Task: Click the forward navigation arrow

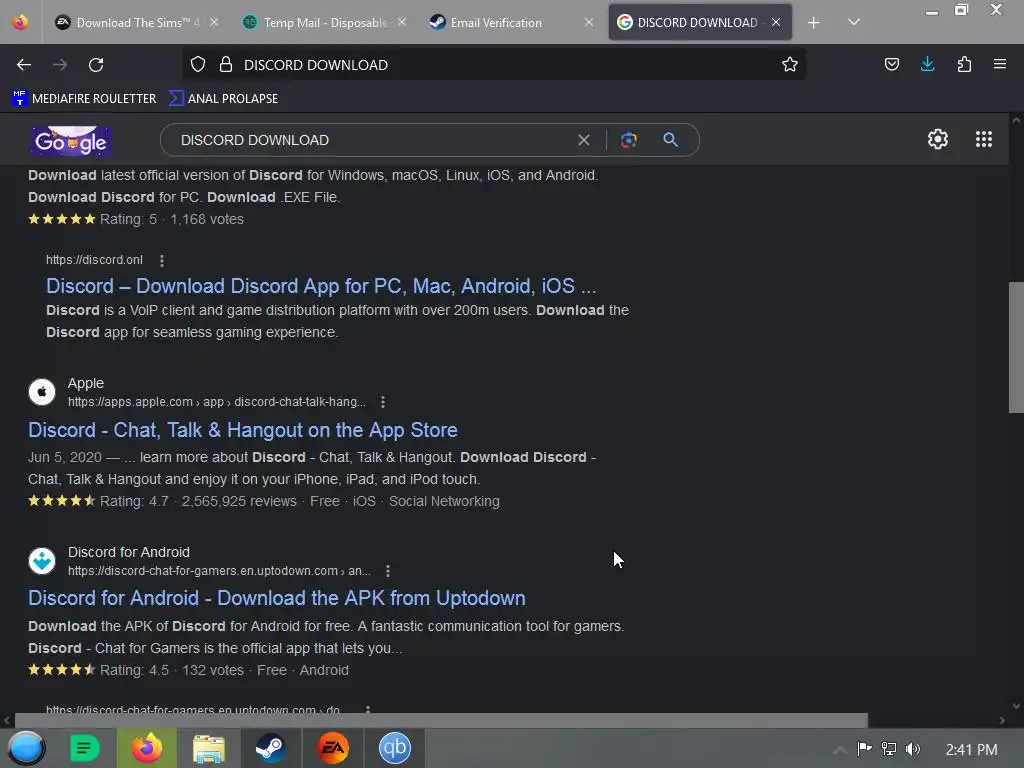Action: 60,65
